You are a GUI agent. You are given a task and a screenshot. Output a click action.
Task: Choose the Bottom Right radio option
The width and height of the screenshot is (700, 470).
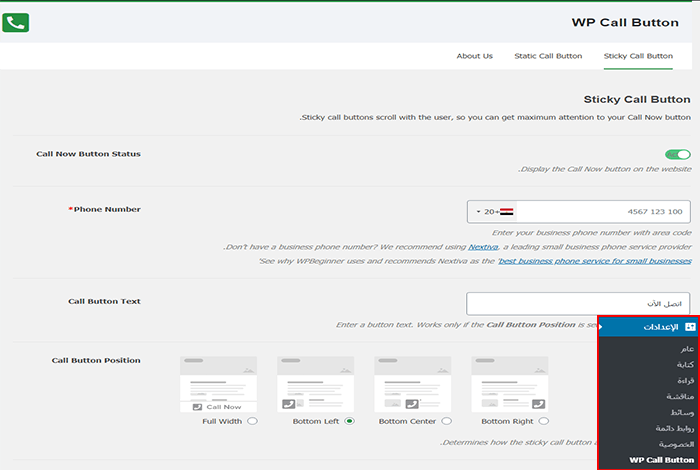coord(542,421)
